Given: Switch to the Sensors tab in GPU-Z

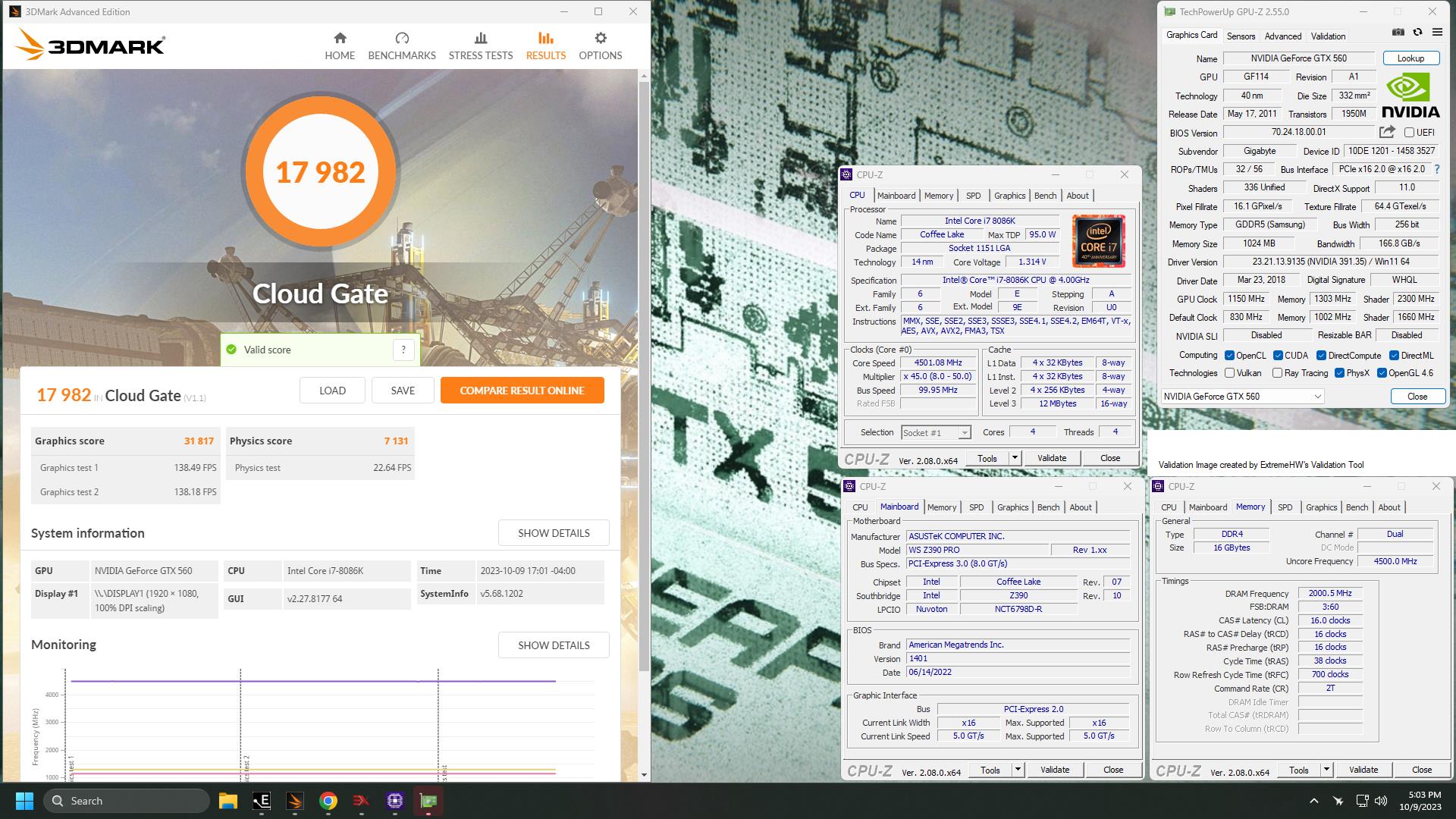Looking at the screenshot, I should [x=1241, y=36].
